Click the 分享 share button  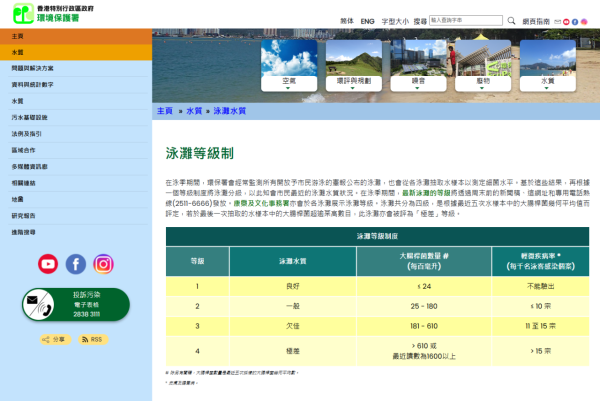pos(55,339)
